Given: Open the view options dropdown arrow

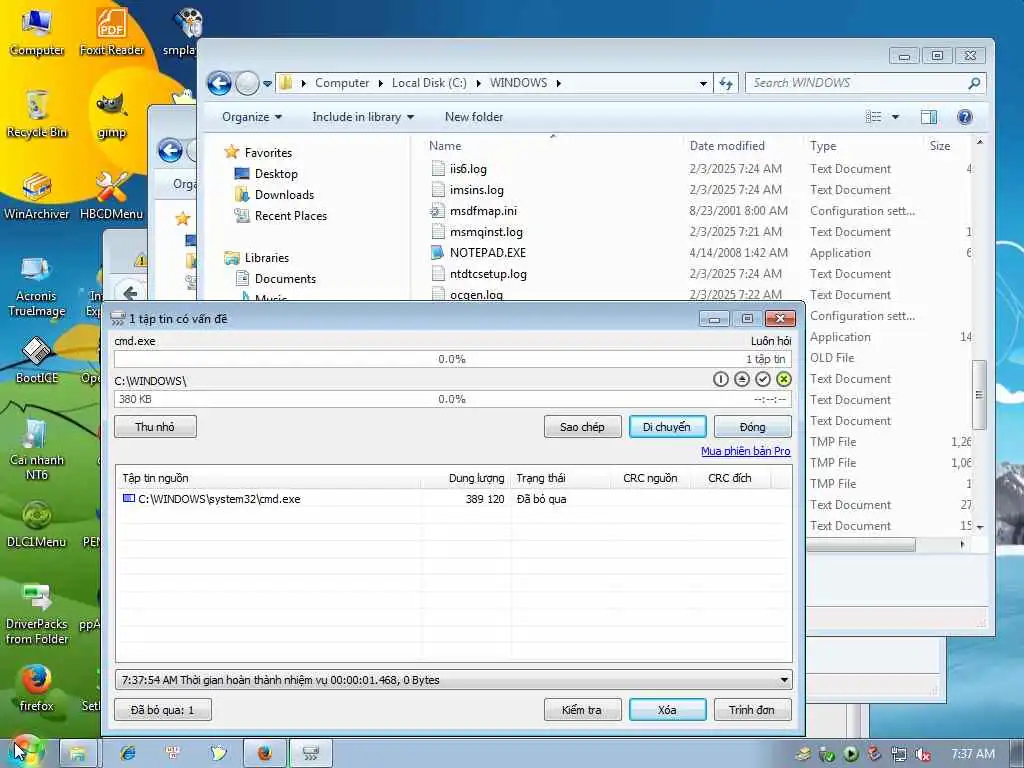Looking at the screenshot, I should point(895,117).
